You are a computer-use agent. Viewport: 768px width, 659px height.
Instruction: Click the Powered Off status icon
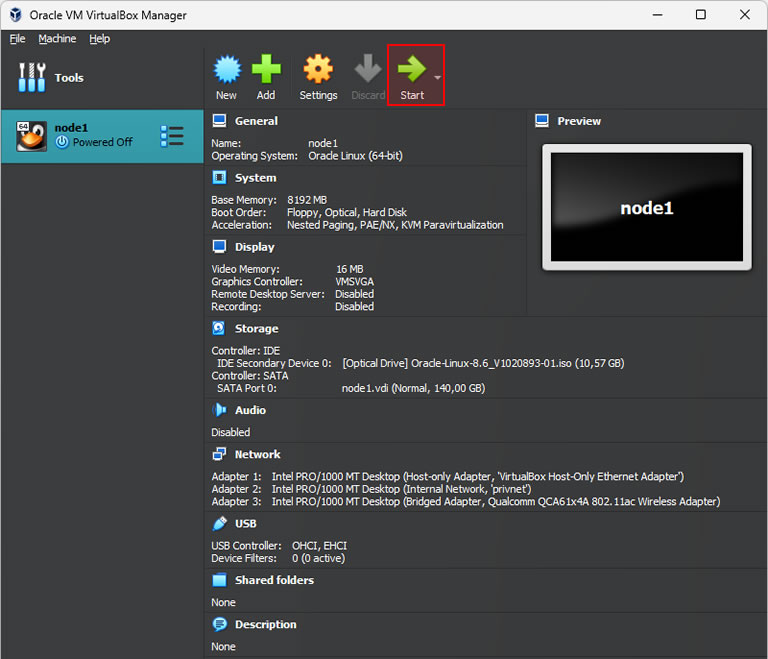pos(62,142)
